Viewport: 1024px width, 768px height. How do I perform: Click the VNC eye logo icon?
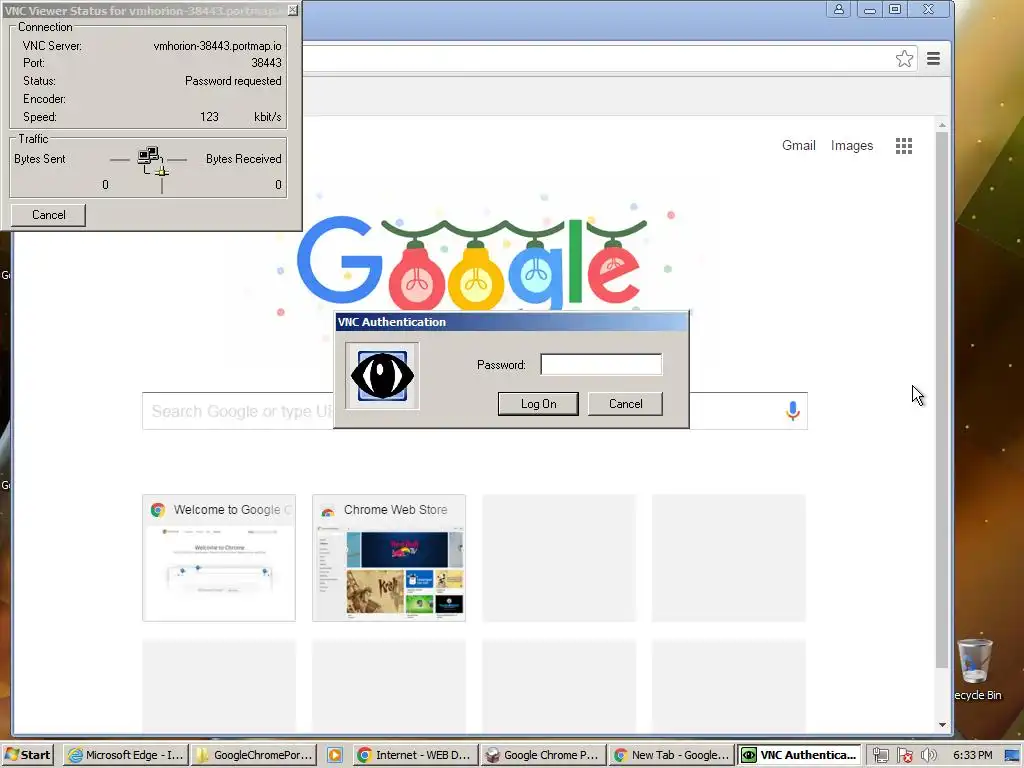382,376
